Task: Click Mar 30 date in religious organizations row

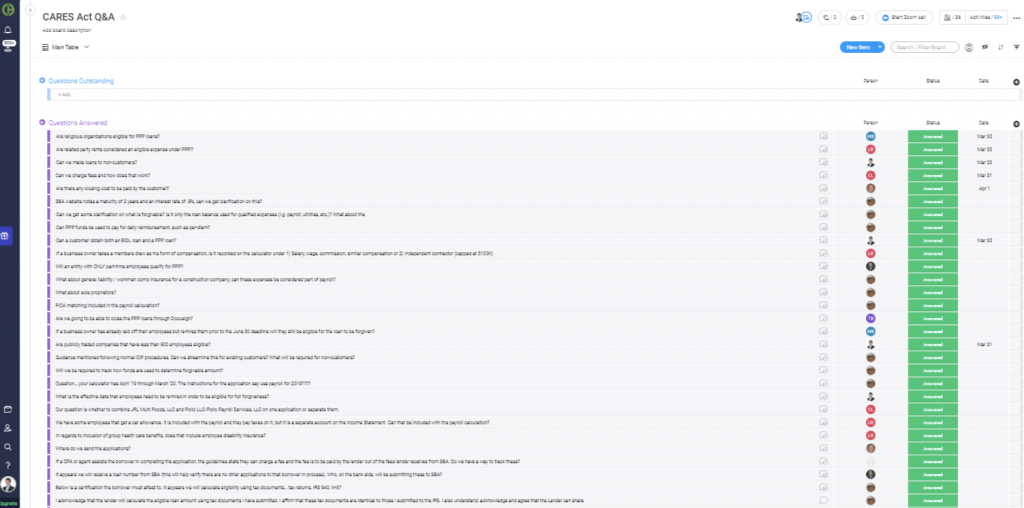Action: click(984, 136)
